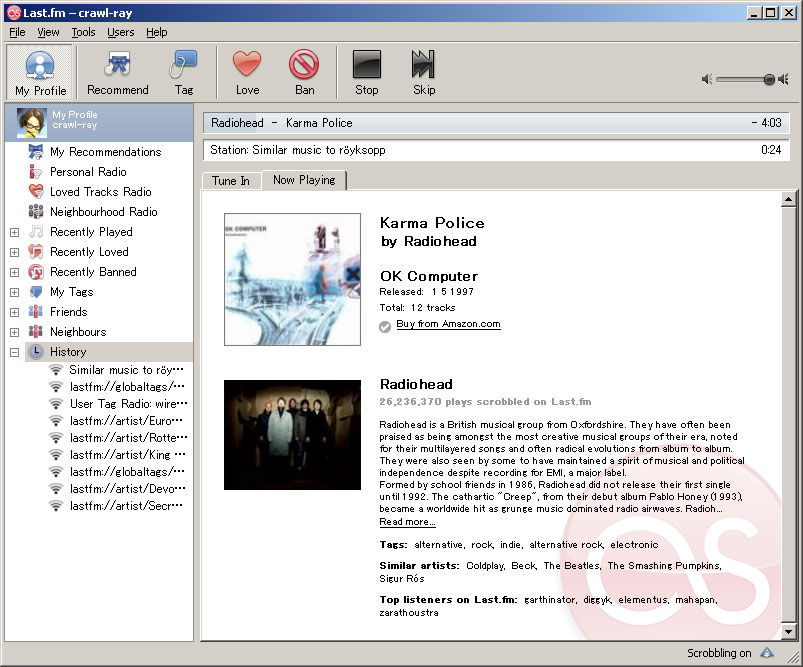Expand the Neighbours node
The width and height of the screenshot is (803, 667).
tap(14, 332)
